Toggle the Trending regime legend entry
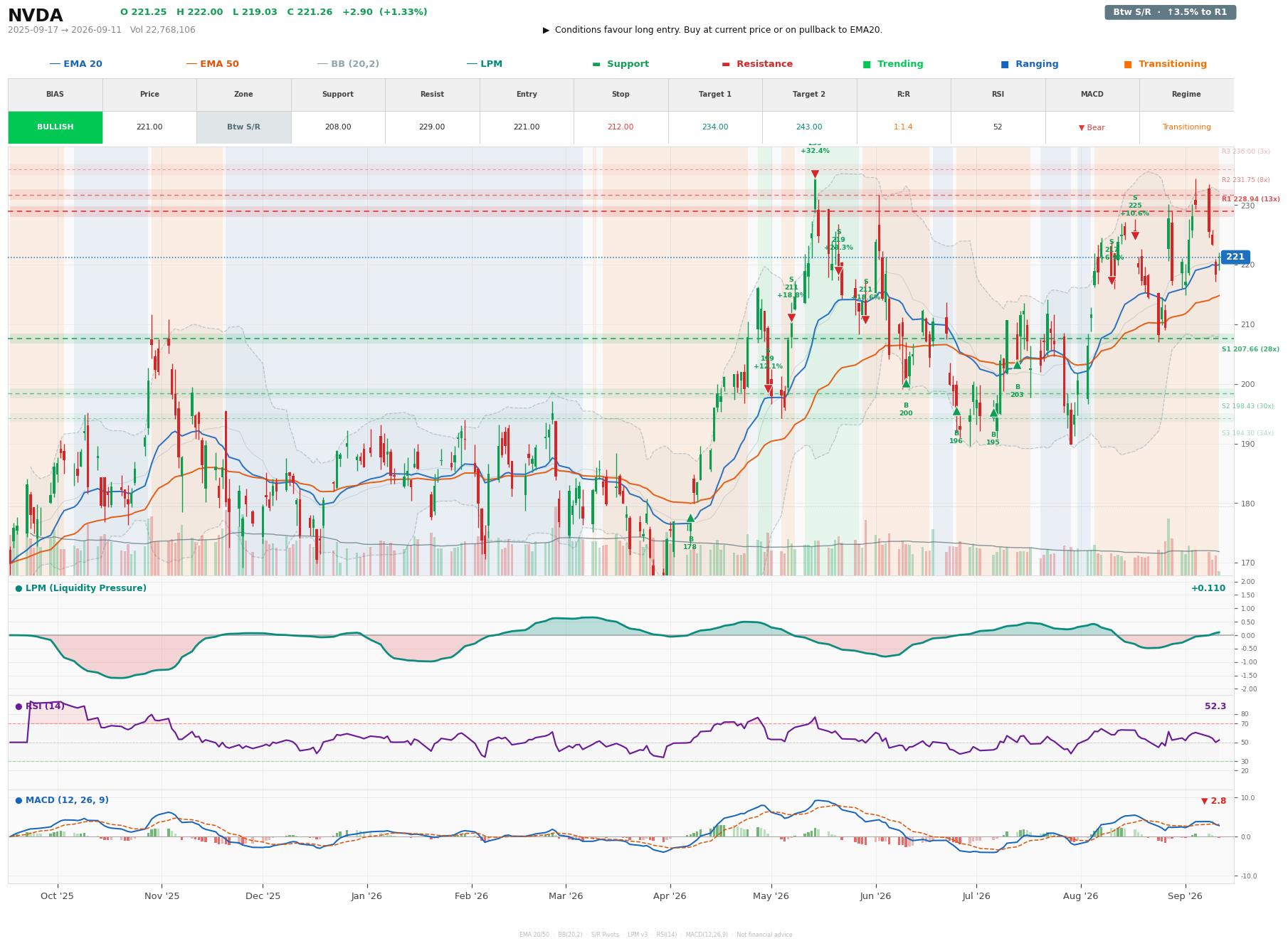The image size is (1288, 946). click(893, 64)
